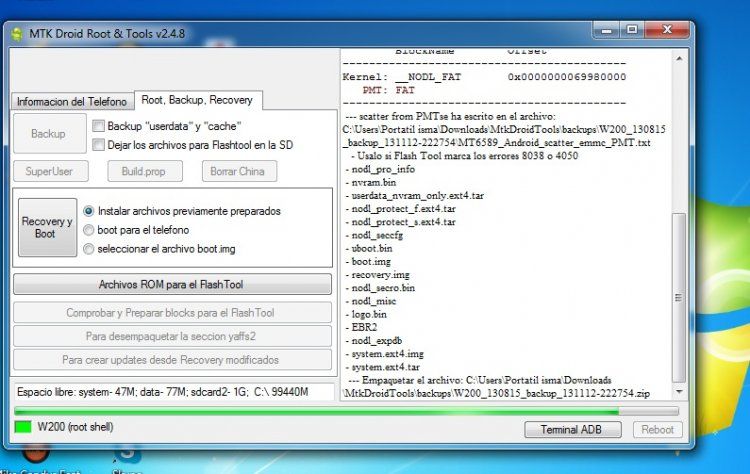The image size is (750, 474).
Task: Click the nodl_misc log line
Action: coord(371,301)
